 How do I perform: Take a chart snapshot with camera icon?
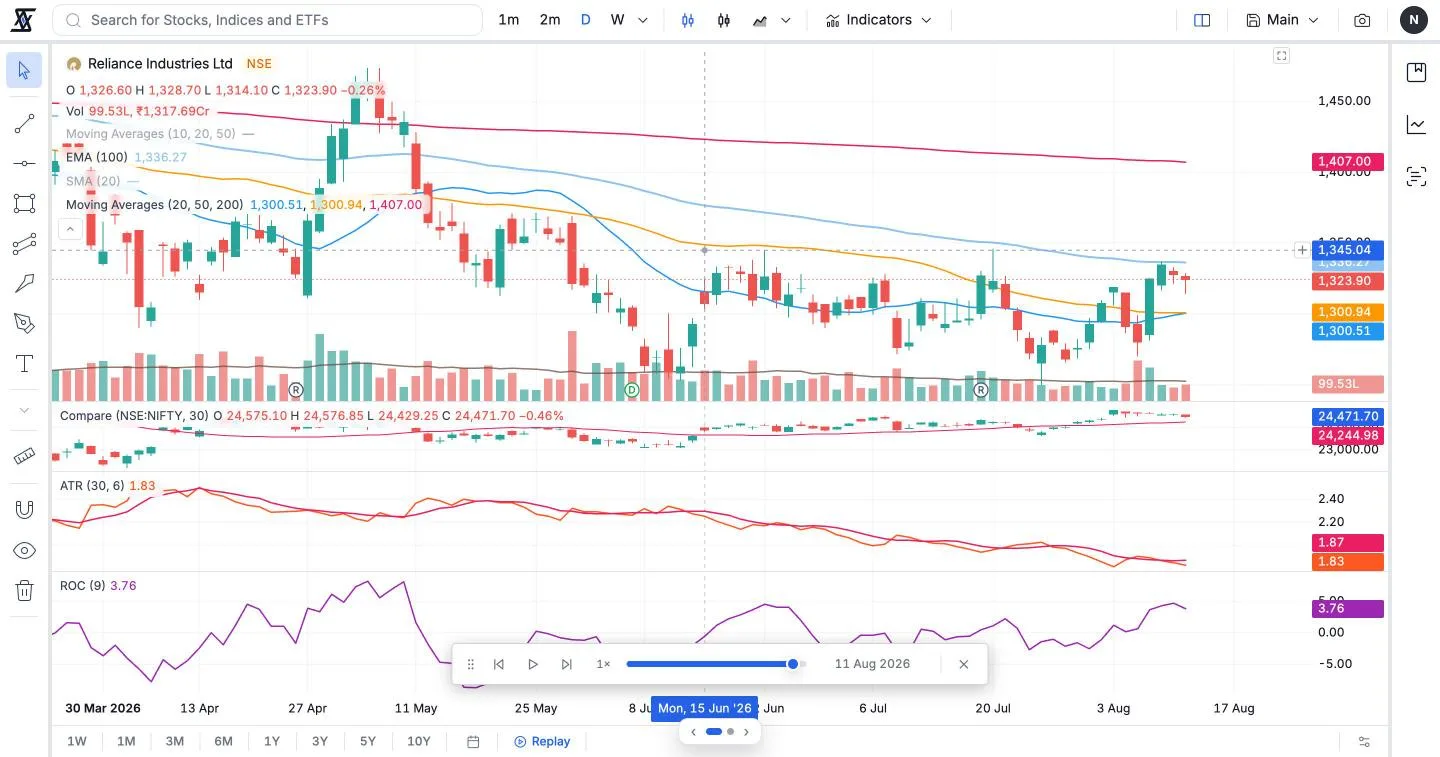coord(1362,20)
